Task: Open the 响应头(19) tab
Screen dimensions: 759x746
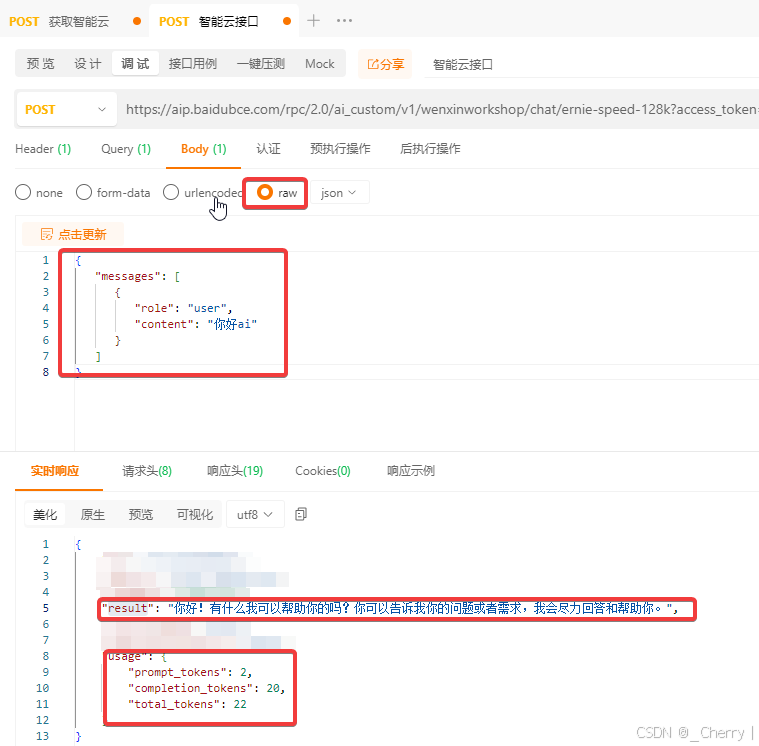Action: (x=235, y=471)
